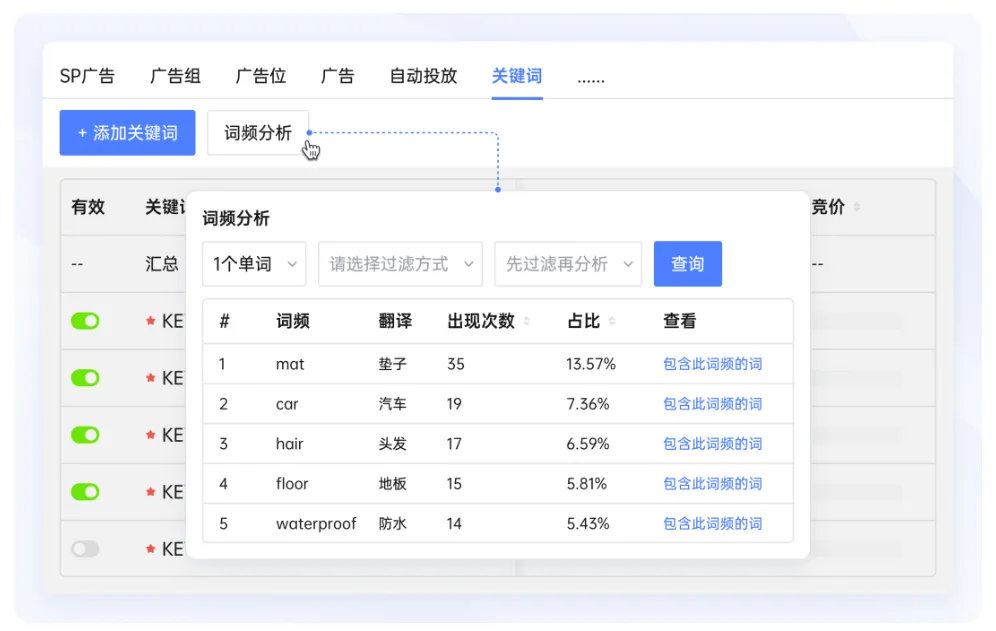Click the 添加关键词 button
The image size is (996, 631).
[128, 133]
